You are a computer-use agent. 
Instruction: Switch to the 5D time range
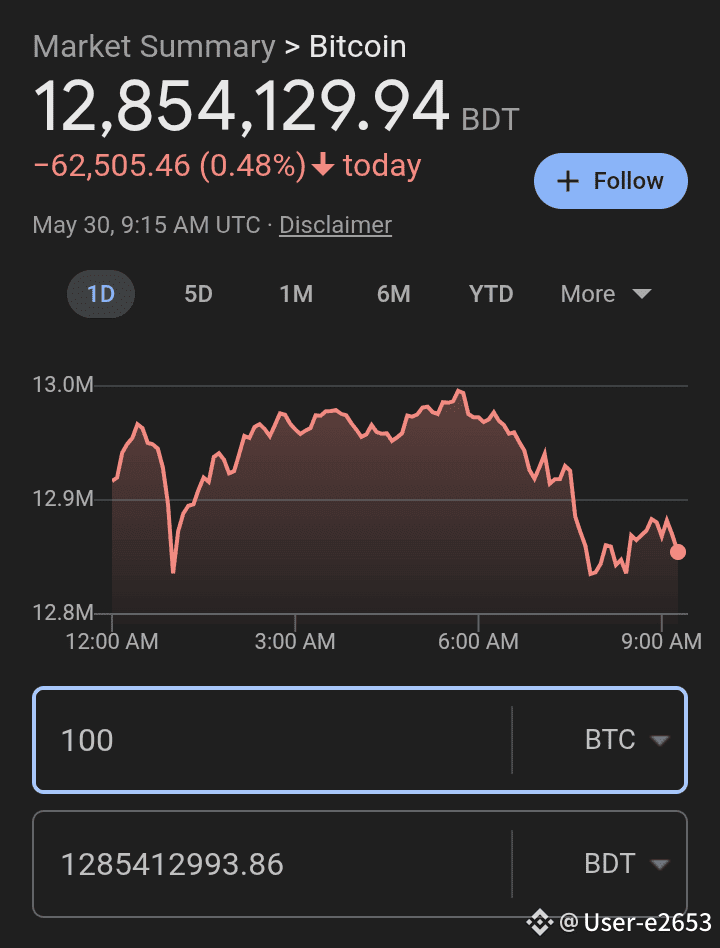coord(198,294)
